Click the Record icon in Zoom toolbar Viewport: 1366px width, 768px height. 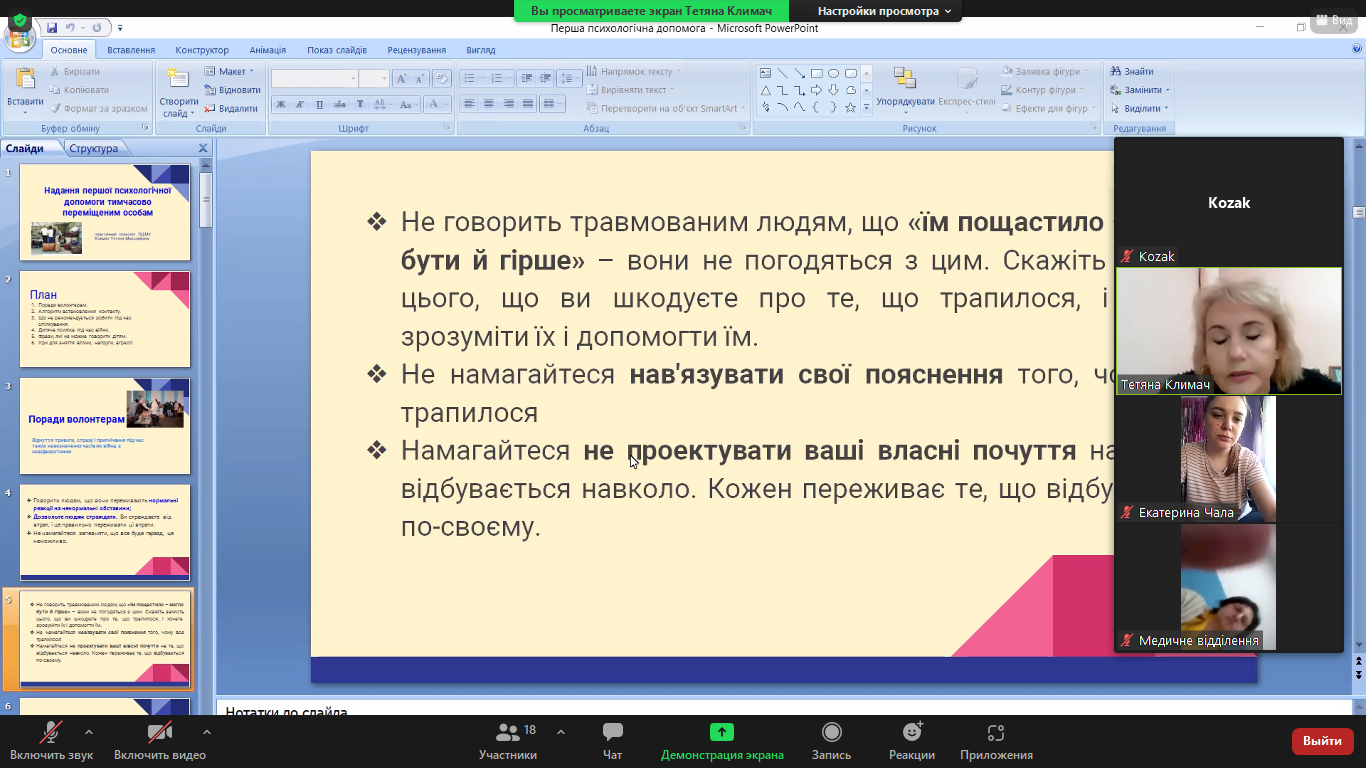831,733
